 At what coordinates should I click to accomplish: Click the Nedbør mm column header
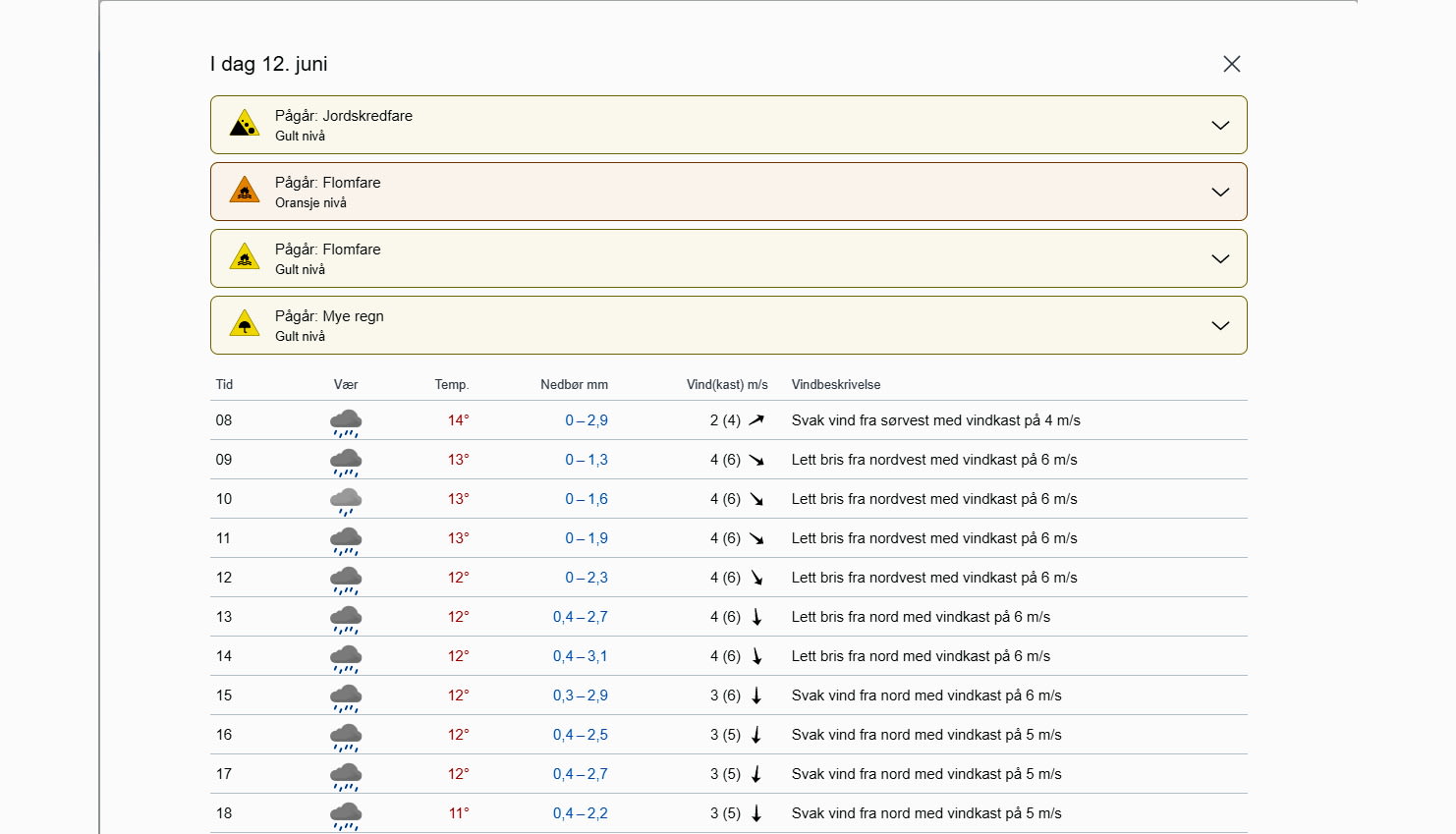coord(574,385)
